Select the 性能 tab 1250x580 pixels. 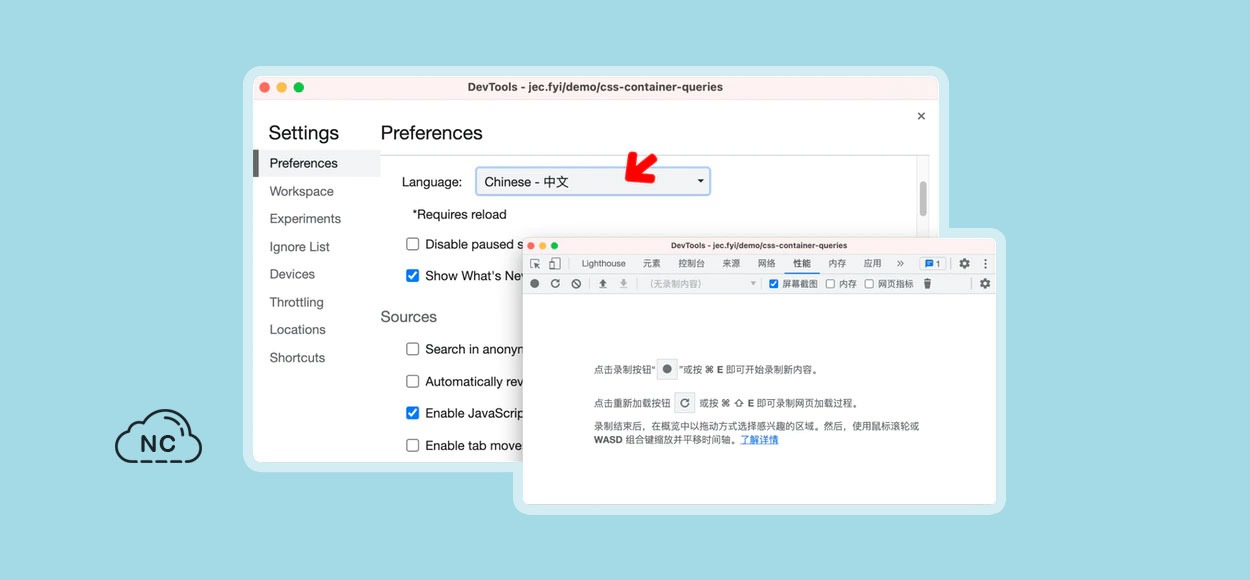[x=802, y=264]
